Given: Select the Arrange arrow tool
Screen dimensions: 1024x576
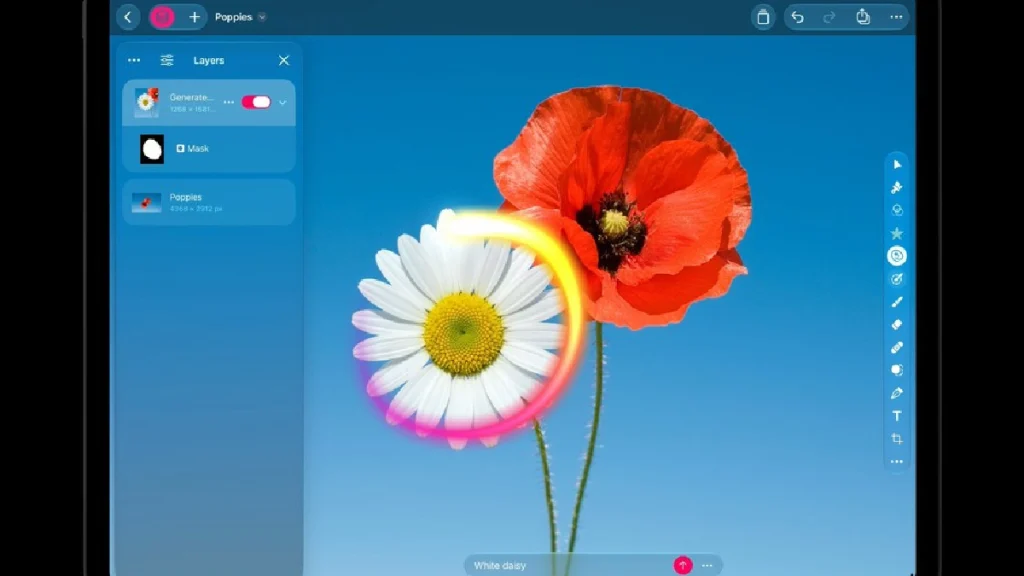Looking at the screenshot, I should click(897, 165).
